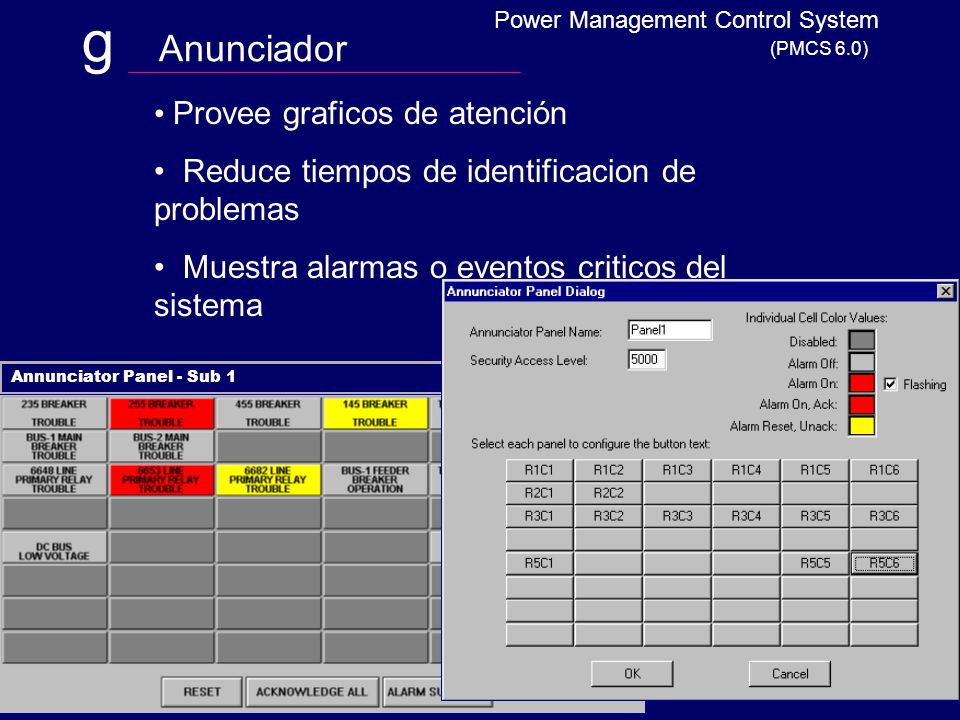Select the R1C3 panel button
Viewport: 960px width, 720px height.
tap(677, 470)
